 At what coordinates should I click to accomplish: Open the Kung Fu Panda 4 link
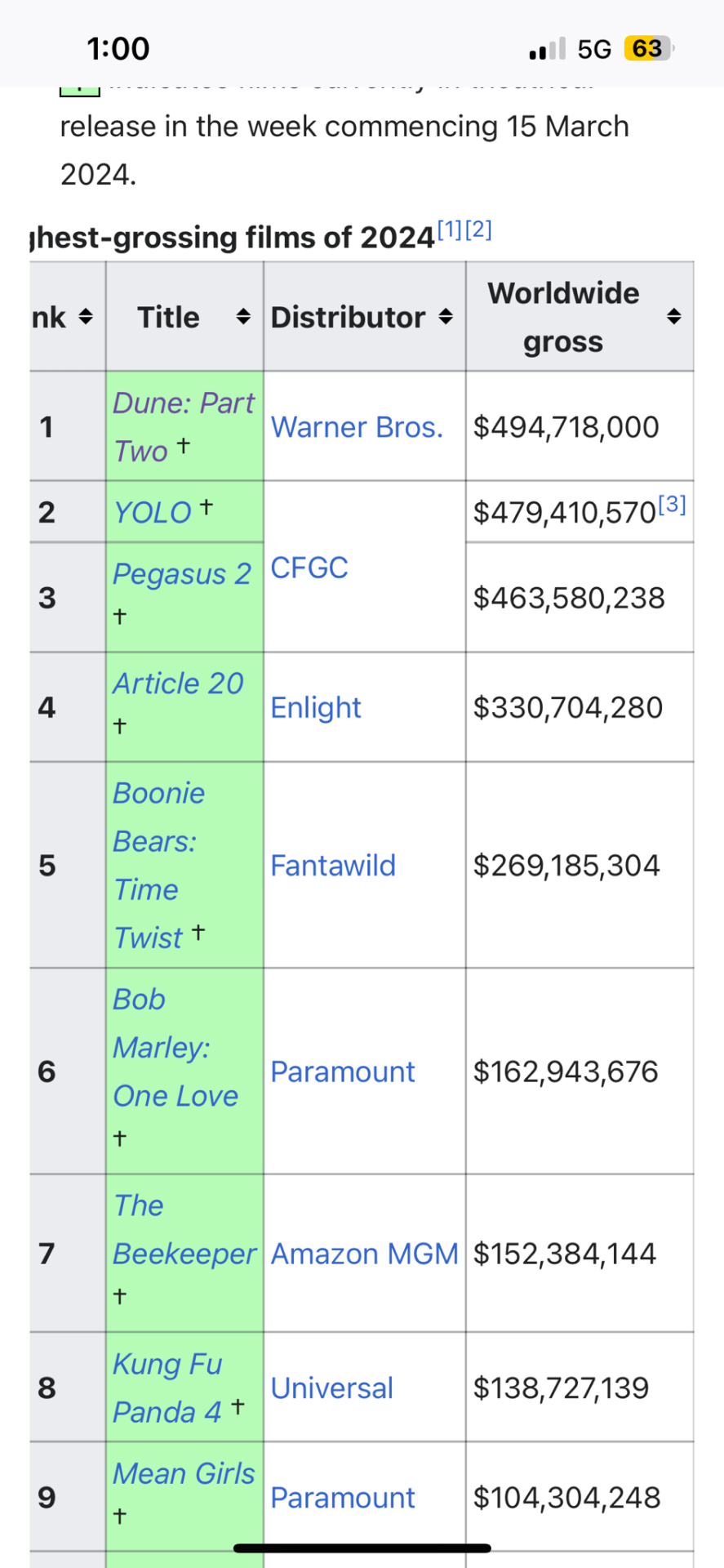tap(167, 1388)
